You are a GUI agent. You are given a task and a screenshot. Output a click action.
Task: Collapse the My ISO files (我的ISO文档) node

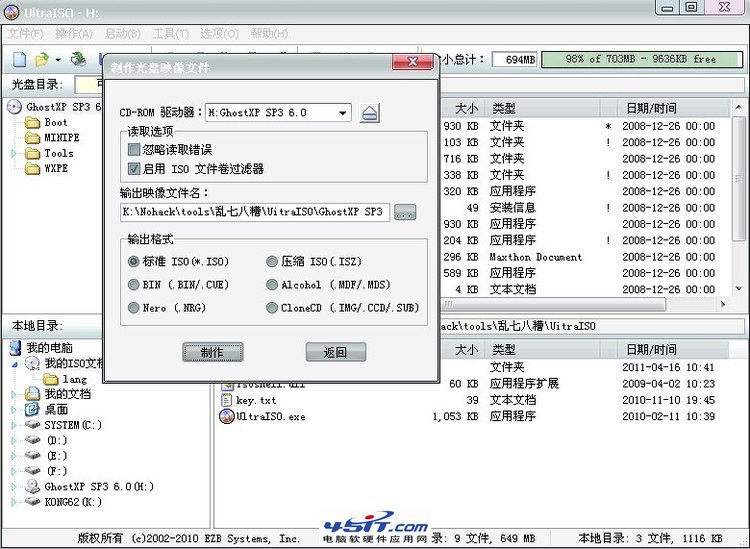14,364
